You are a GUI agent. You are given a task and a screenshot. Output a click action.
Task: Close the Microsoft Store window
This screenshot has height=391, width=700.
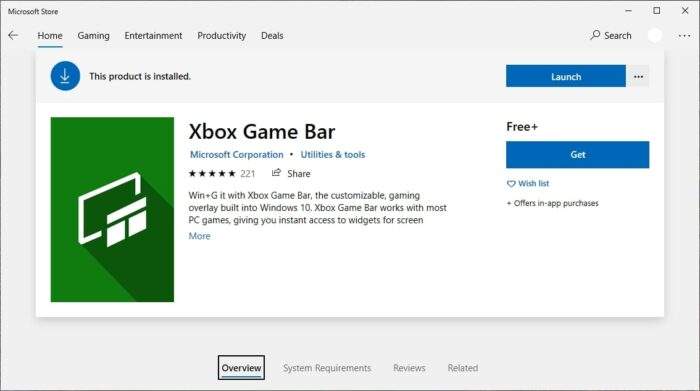point(685,11)
